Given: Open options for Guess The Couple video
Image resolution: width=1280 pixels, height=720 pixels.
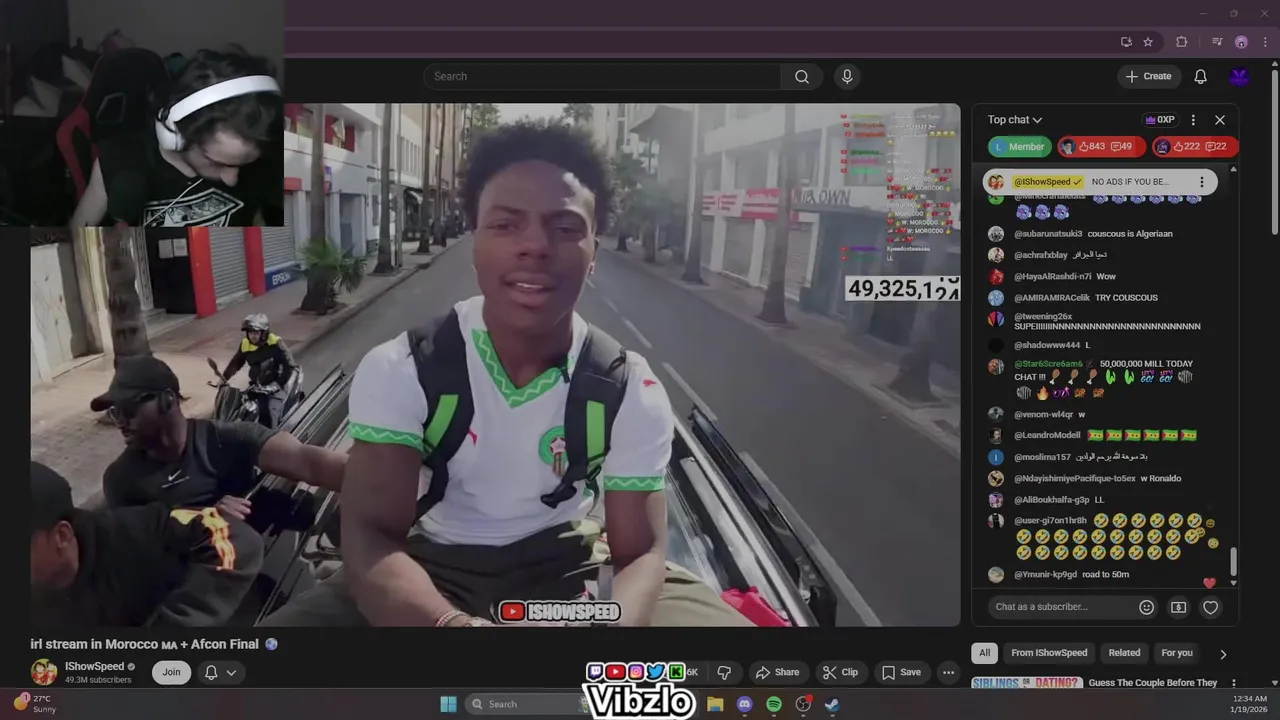Looking at the screenshot, I should pos(1233,683).
